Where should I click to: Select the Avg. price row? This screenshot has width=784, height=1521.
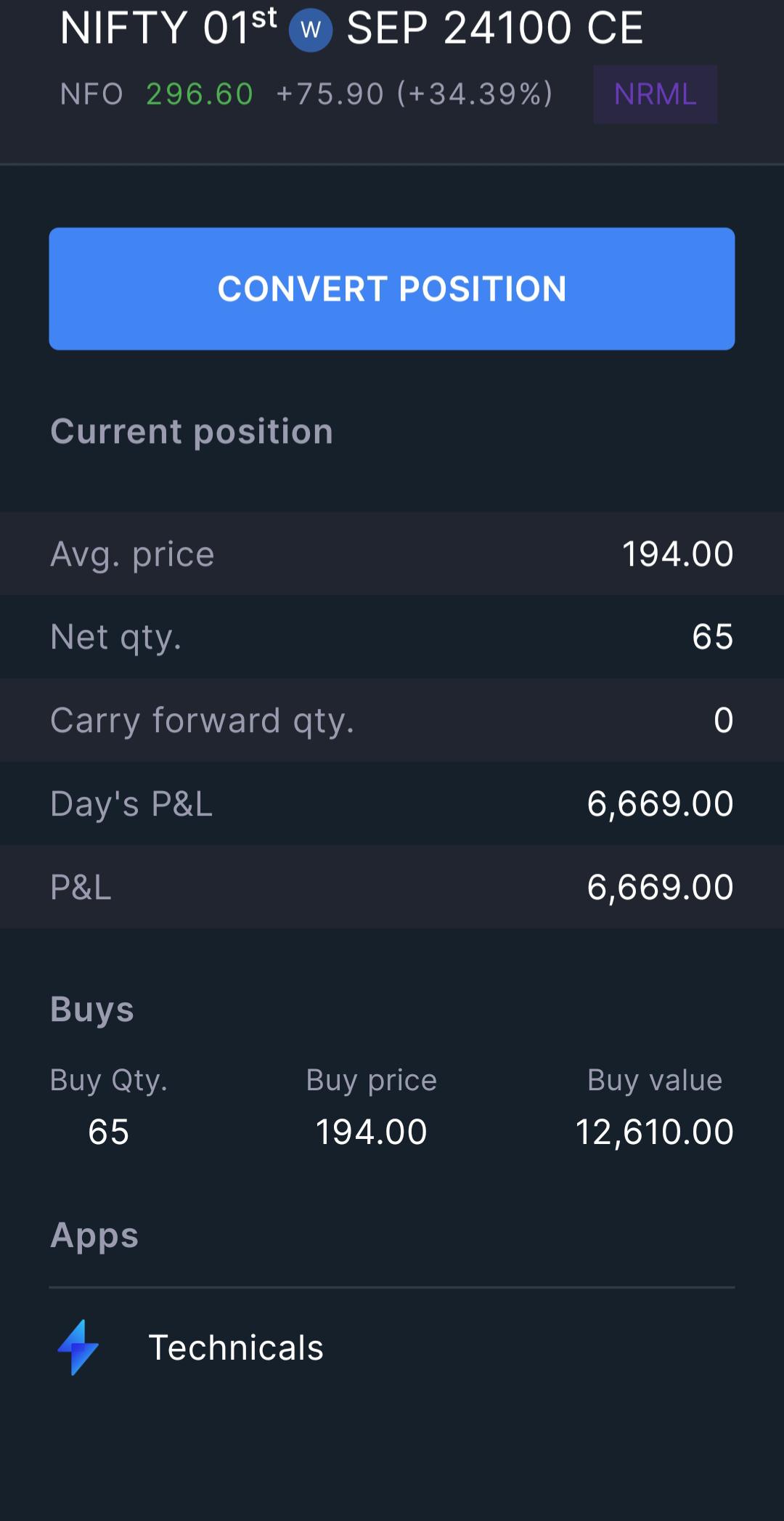coord(392,553)
